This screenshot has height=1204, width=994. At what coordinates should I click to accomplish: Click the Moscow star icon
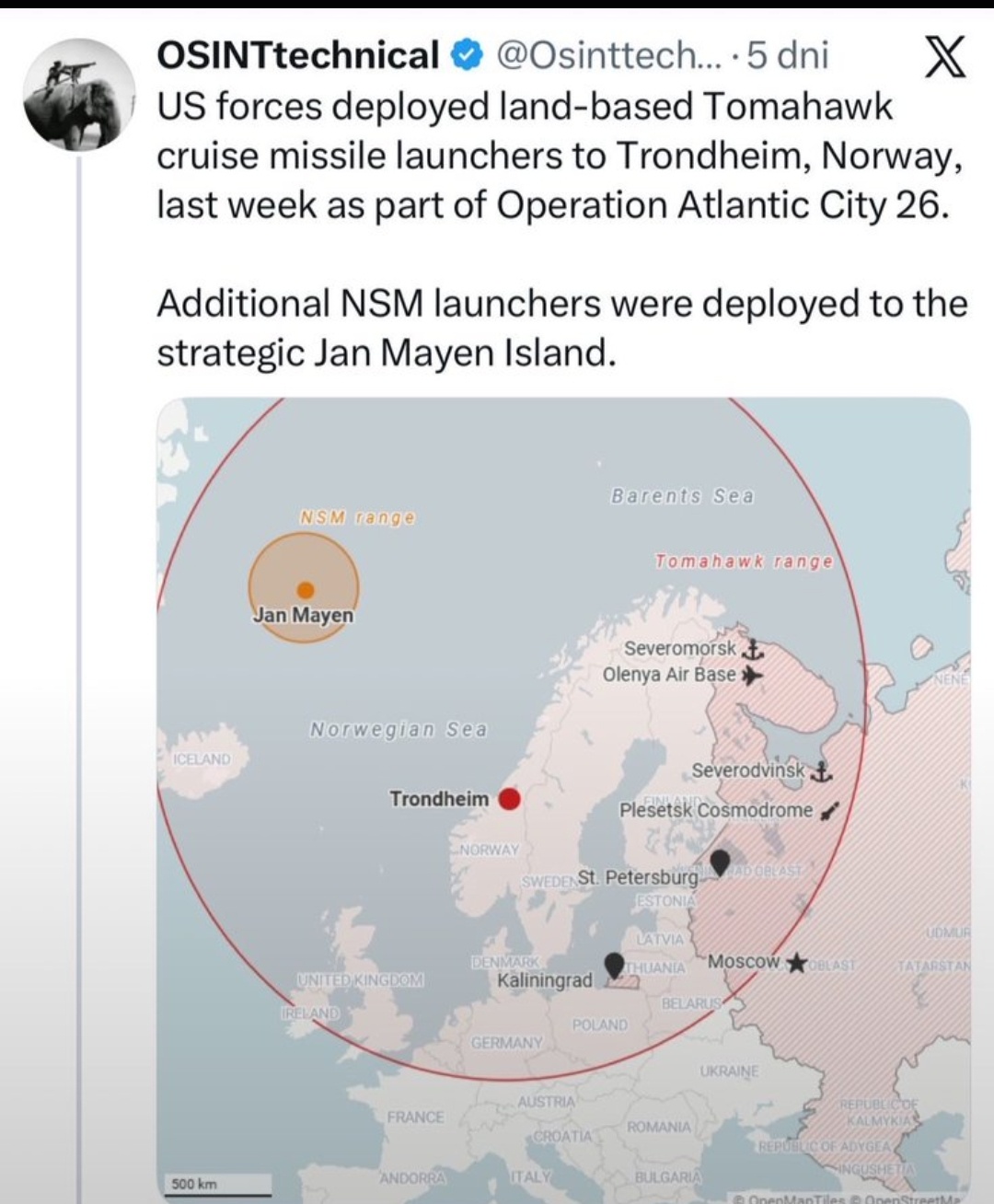click(798, 963)
